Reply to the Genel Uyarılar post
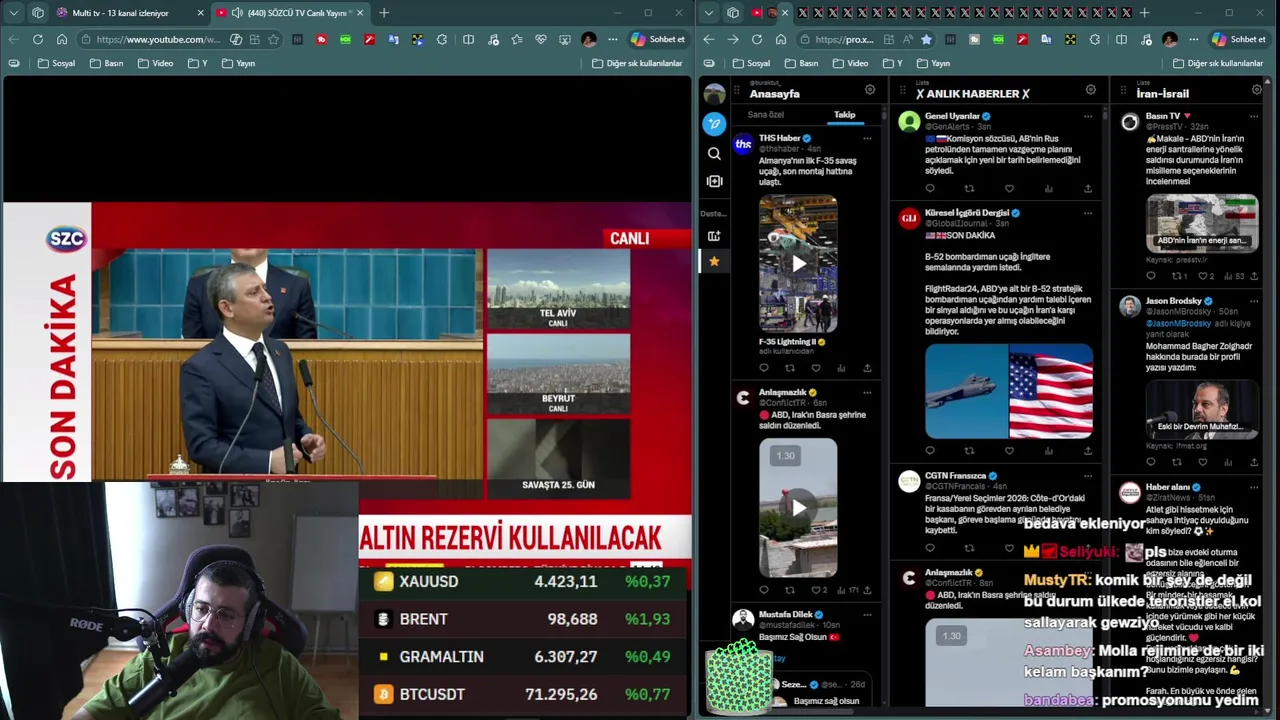 930,188
